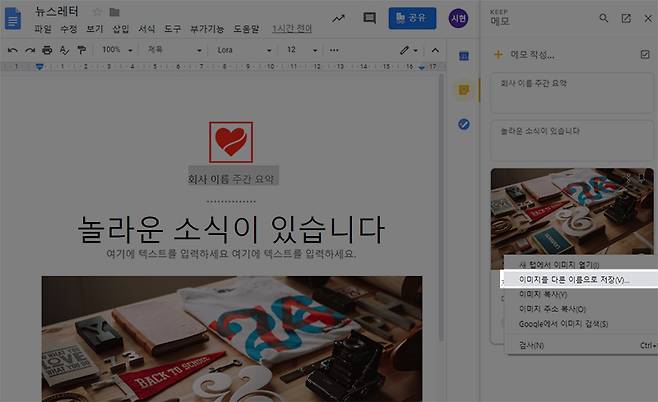Open the font size 12 dropdown
The image size is (658, 402).
[x=302, y=50]
